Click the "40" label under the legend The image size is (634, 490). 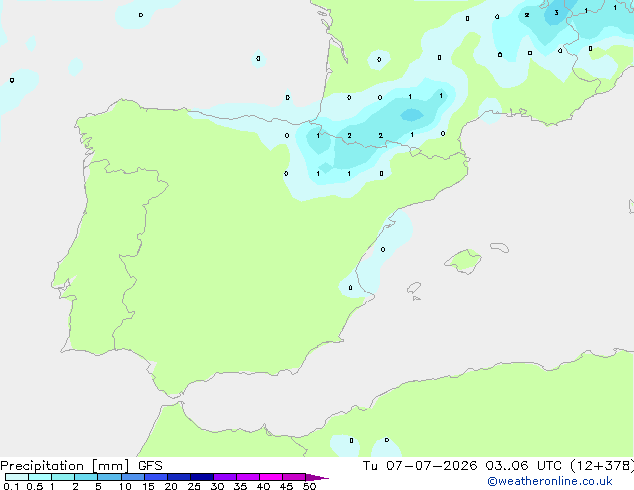click(x=263, y=486)
